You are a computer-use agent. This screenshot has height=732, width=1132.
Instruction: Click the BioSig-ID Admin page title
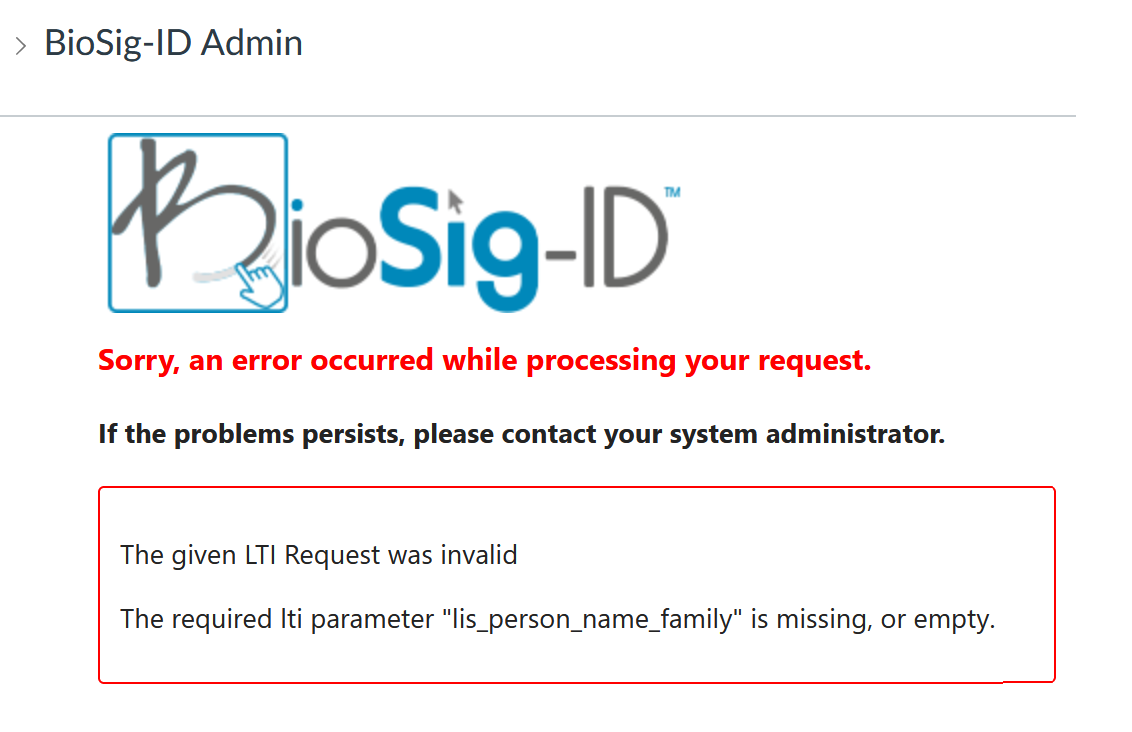[x=173, y=43]
